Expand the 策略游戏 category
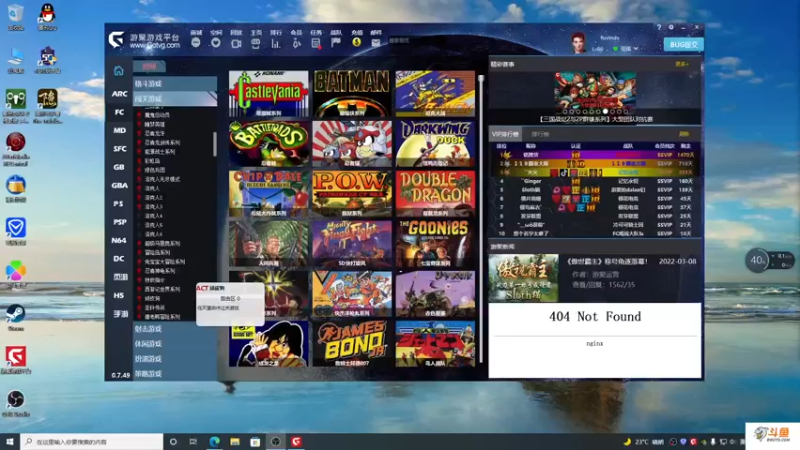The height and width of the screenshot is (450, 800). coord(175,373)
